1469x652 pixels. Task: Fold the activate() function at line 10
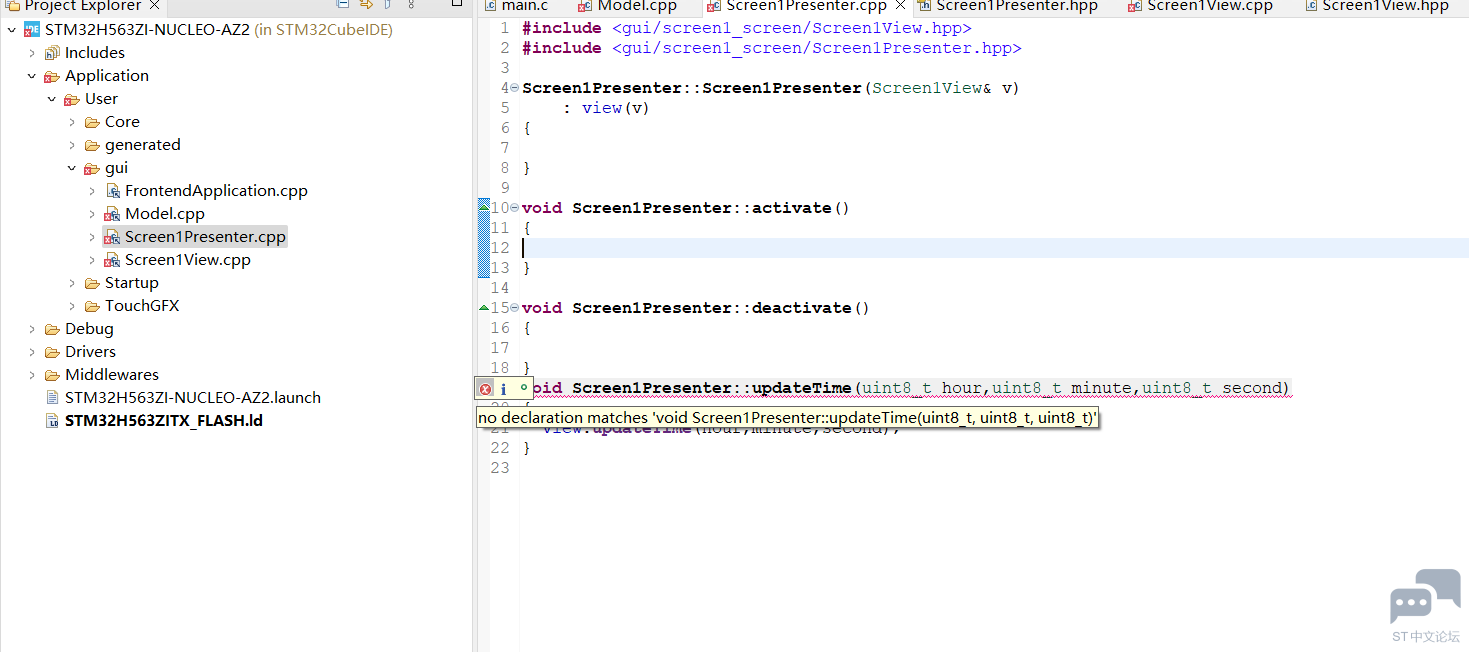515,208
